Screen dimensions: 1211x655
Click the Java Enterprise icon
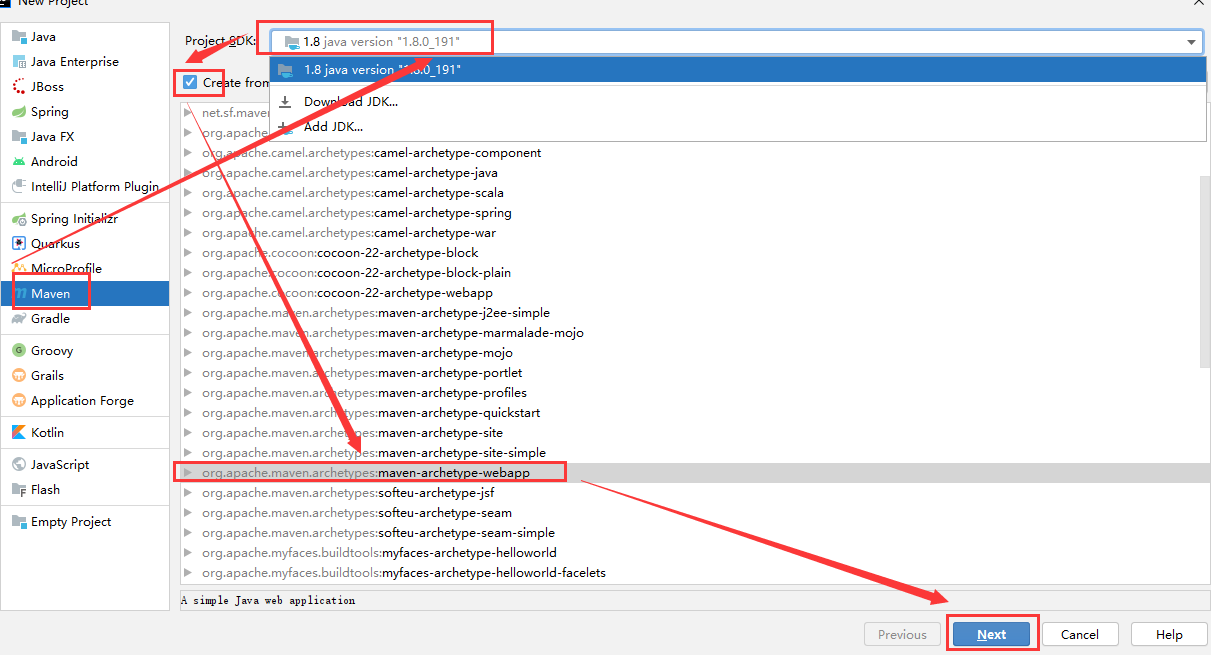(19, 62)
